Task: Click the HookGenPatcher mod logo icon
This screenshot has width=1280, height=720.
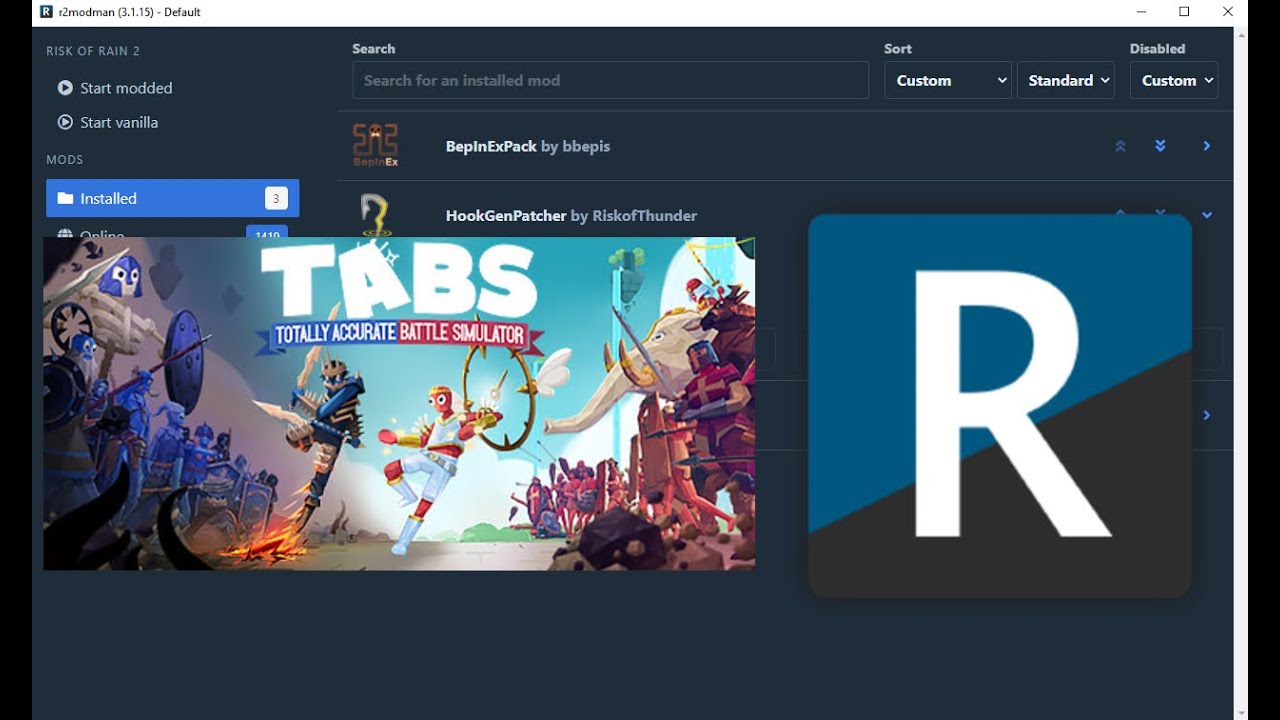Action: (375, 213)
